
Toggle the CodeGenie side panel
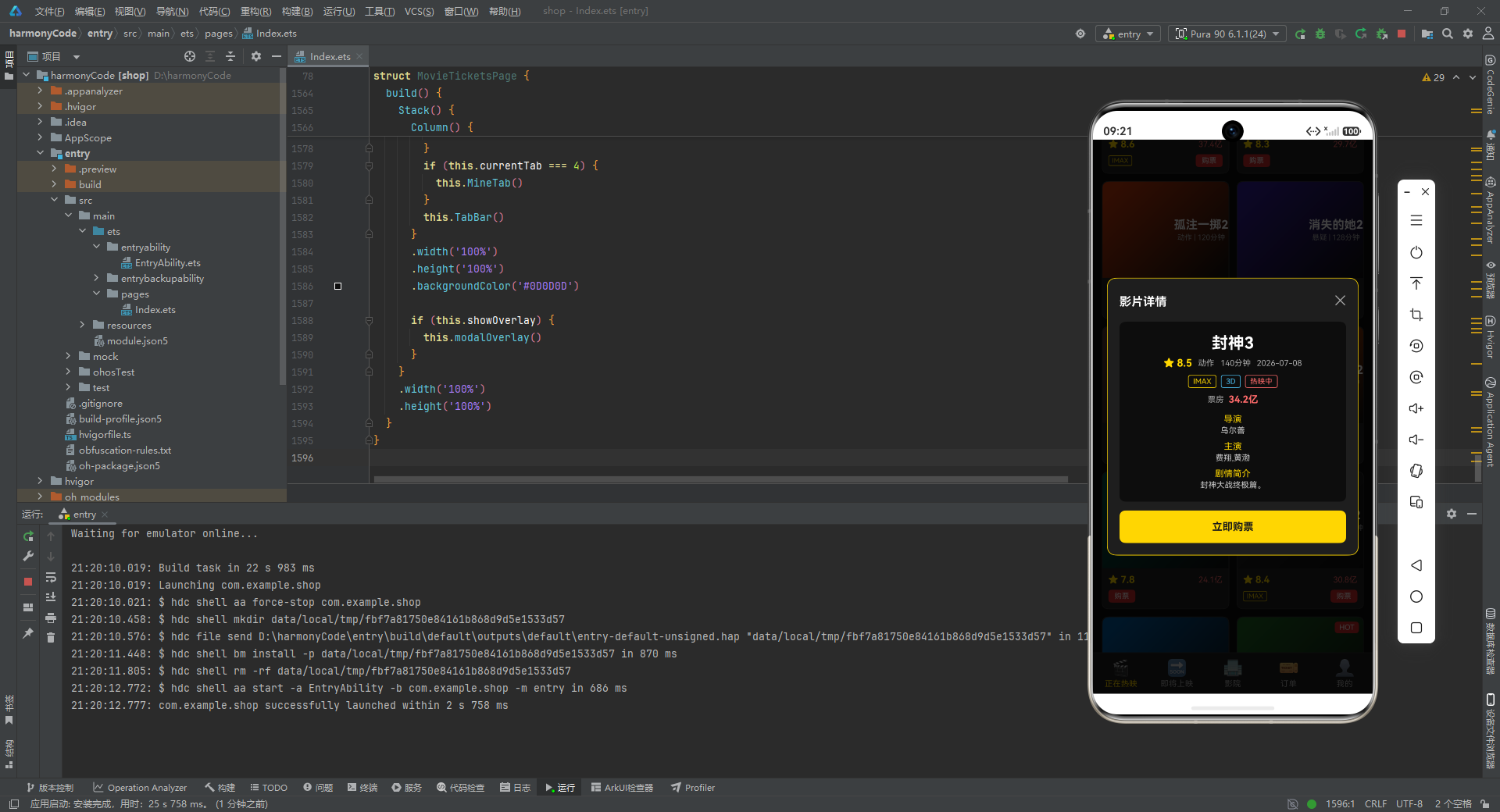[1491, 85]
